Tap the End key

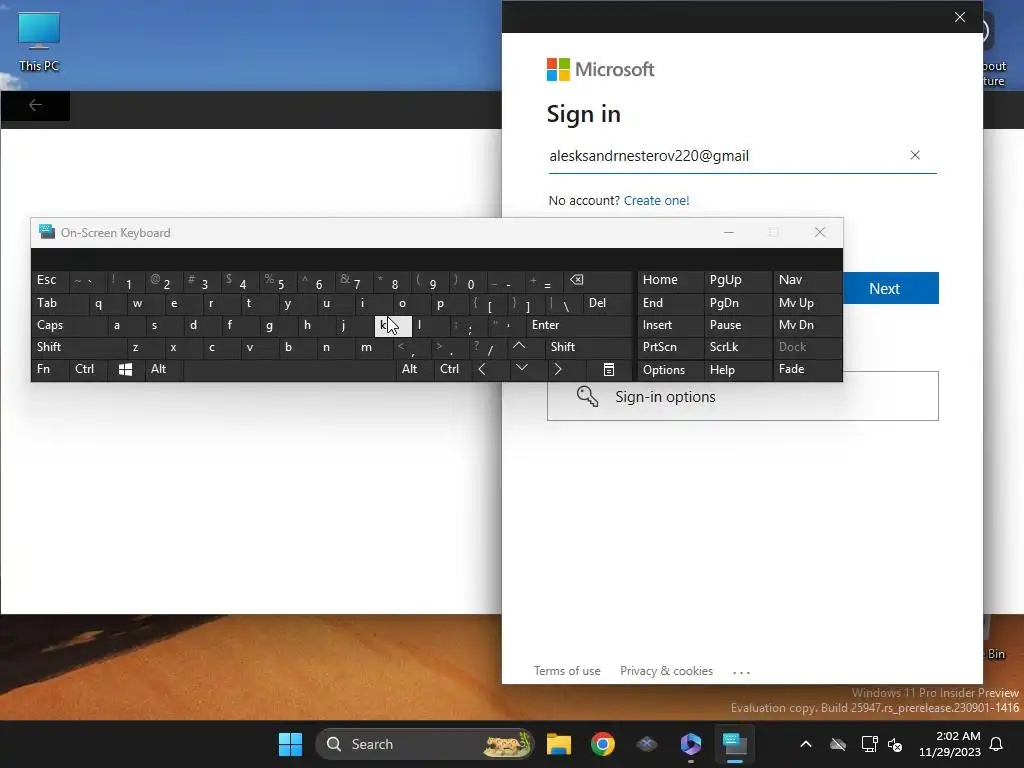671,303
